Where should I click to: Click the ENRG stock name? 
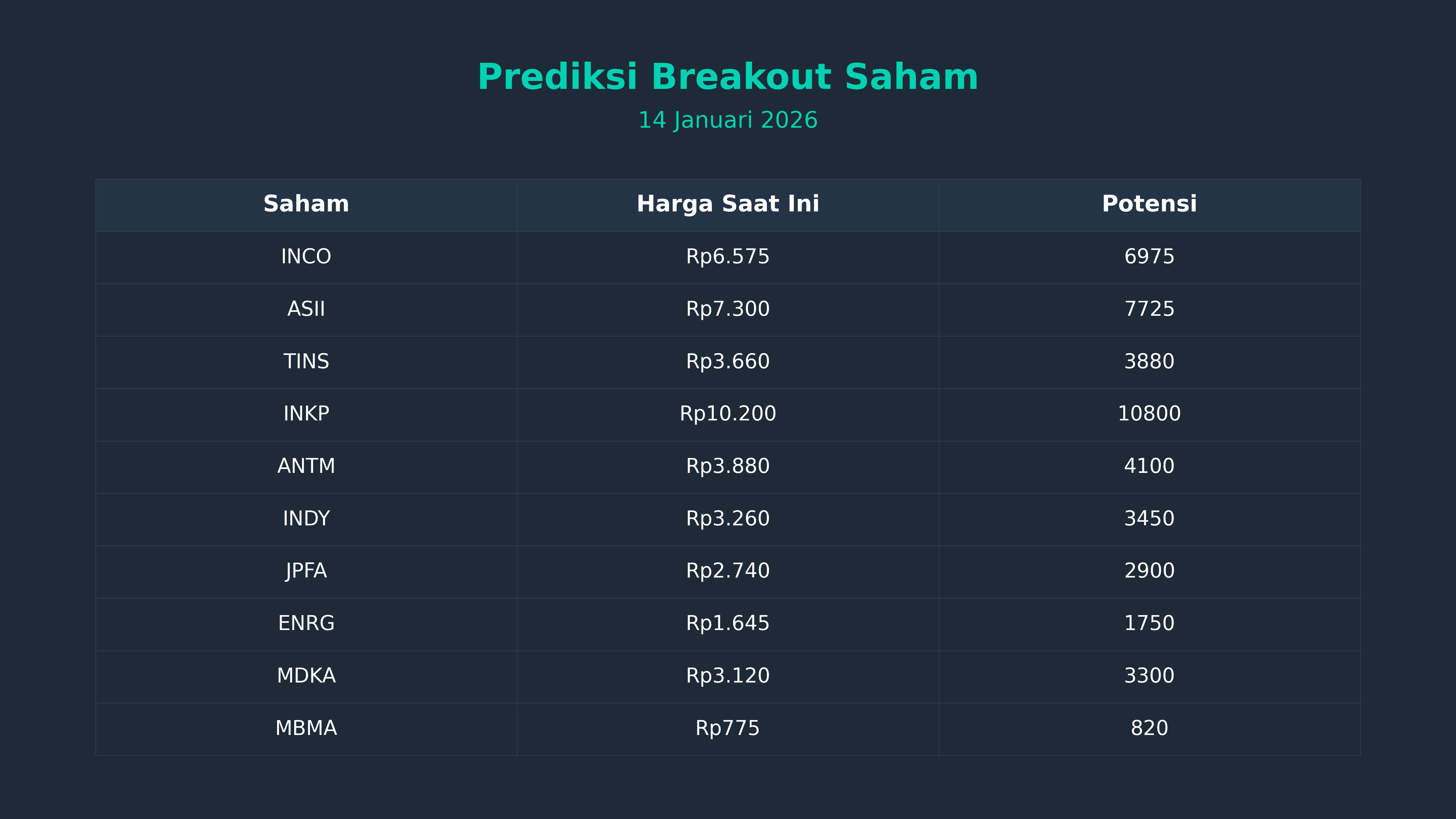306,623
